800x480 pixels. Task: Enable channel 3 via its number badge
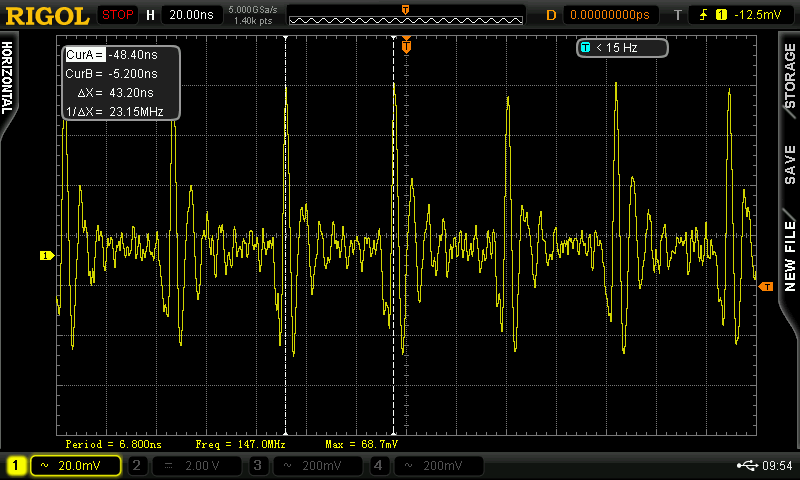(x=258, y=465)
